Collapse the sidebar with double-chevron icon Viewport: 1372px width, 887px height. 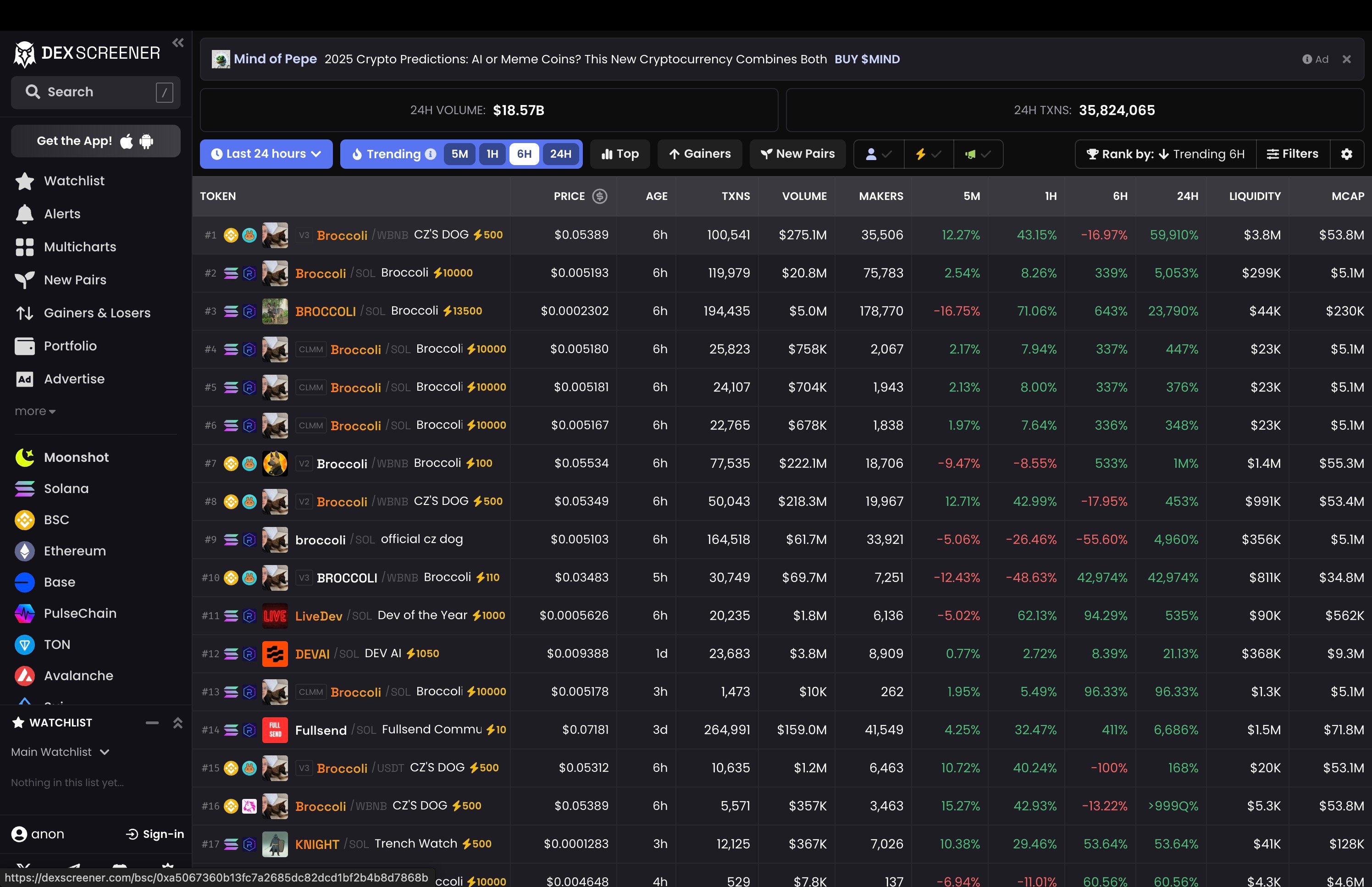point(178,43)
